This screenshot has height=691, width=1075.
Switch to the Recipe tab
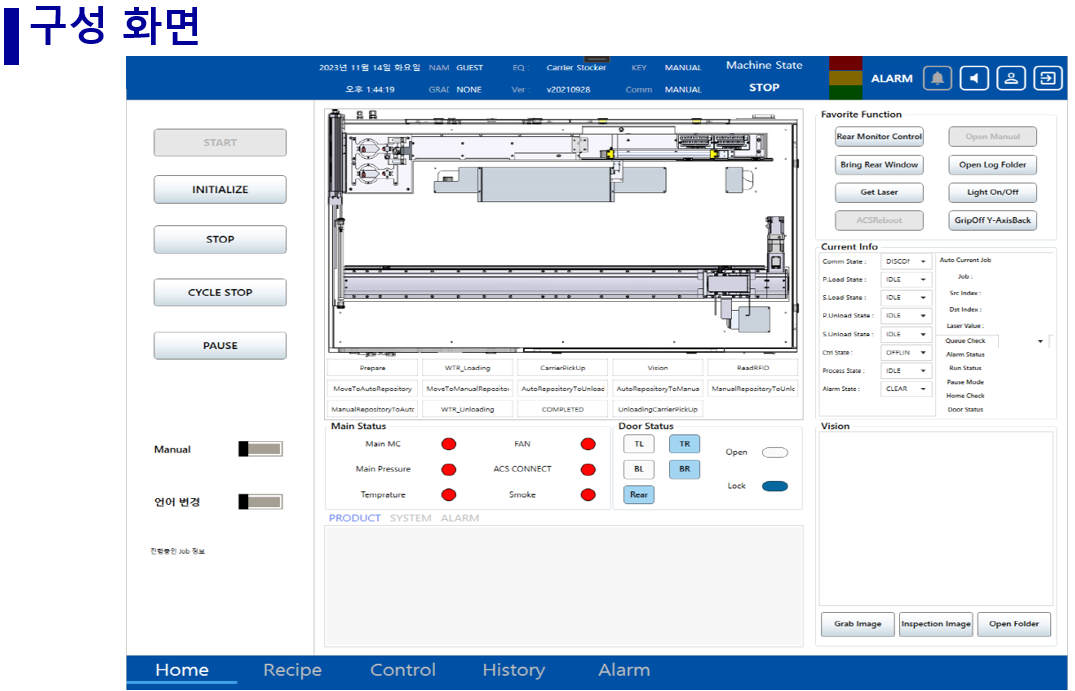[292, 670]
